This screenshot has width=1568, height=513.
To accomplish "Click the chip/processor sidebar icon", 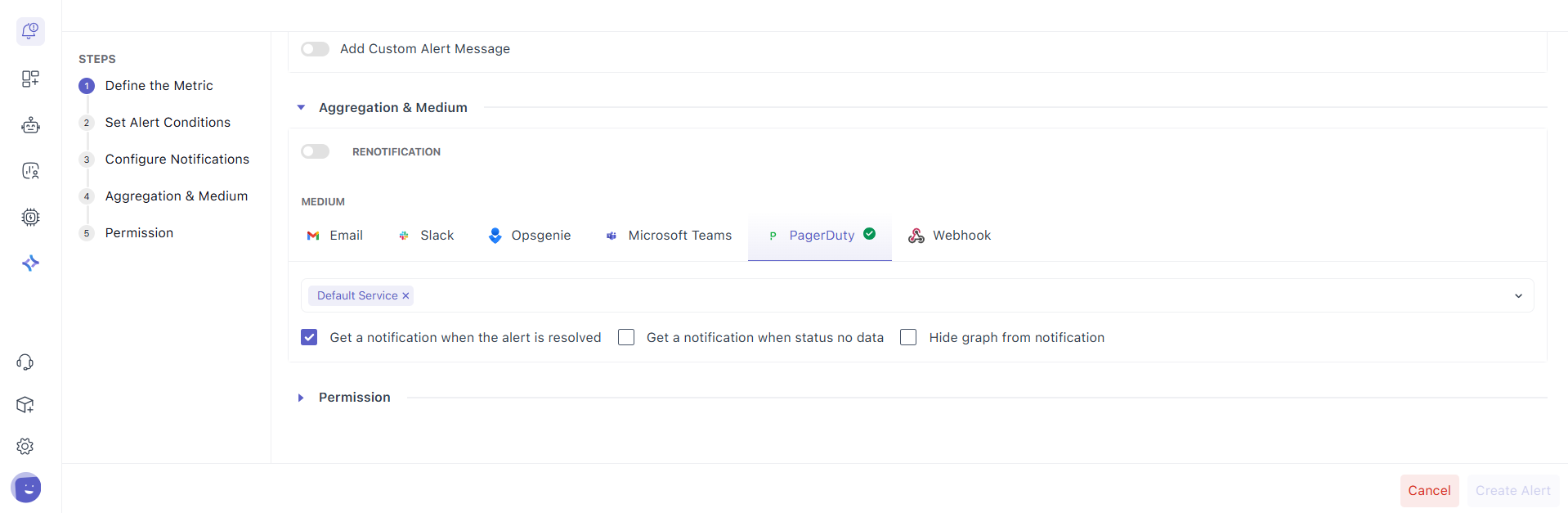I will click(x=30, y=217).
